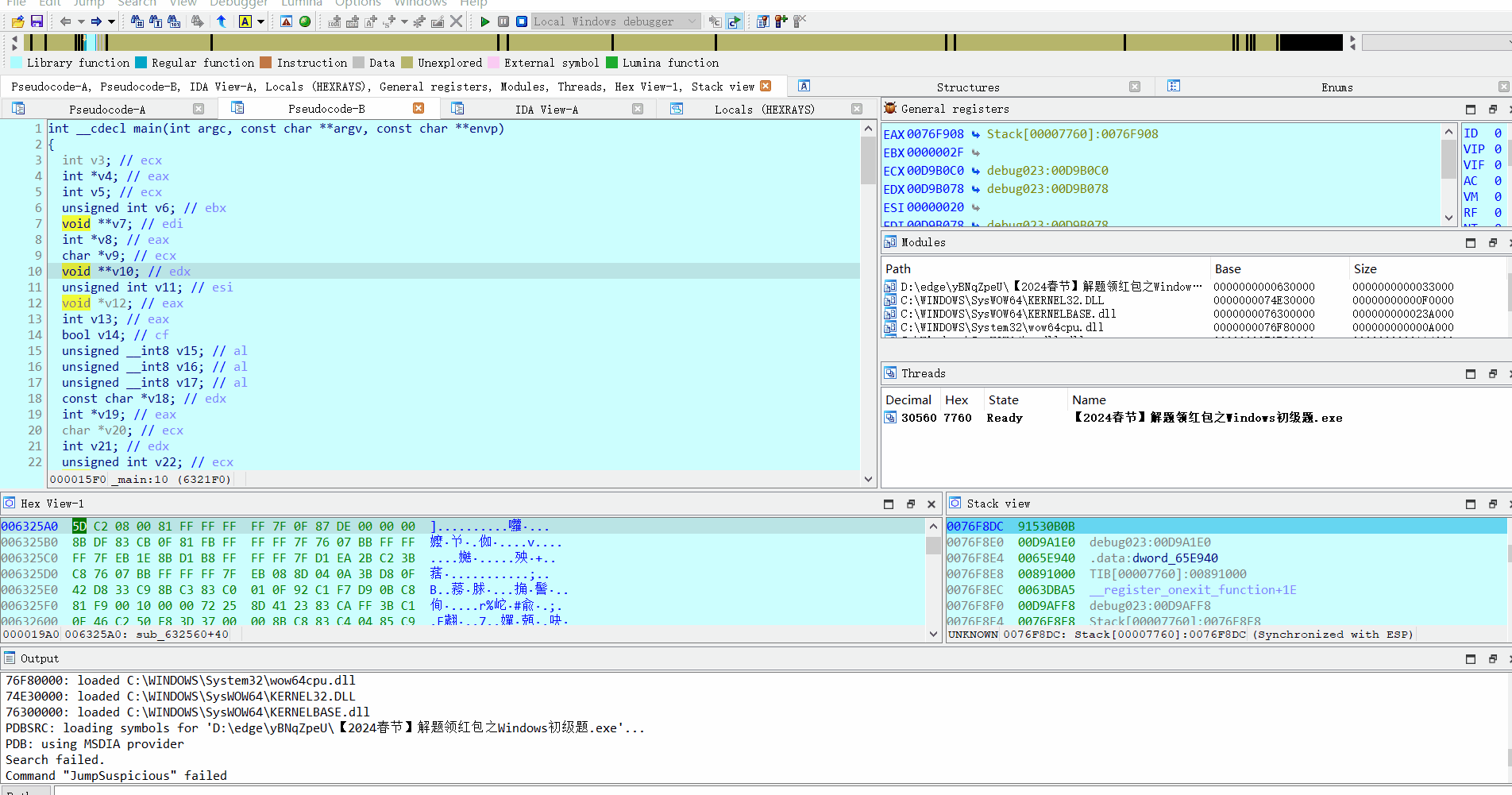Sort modules by the Base column header

coord(1279,268)
